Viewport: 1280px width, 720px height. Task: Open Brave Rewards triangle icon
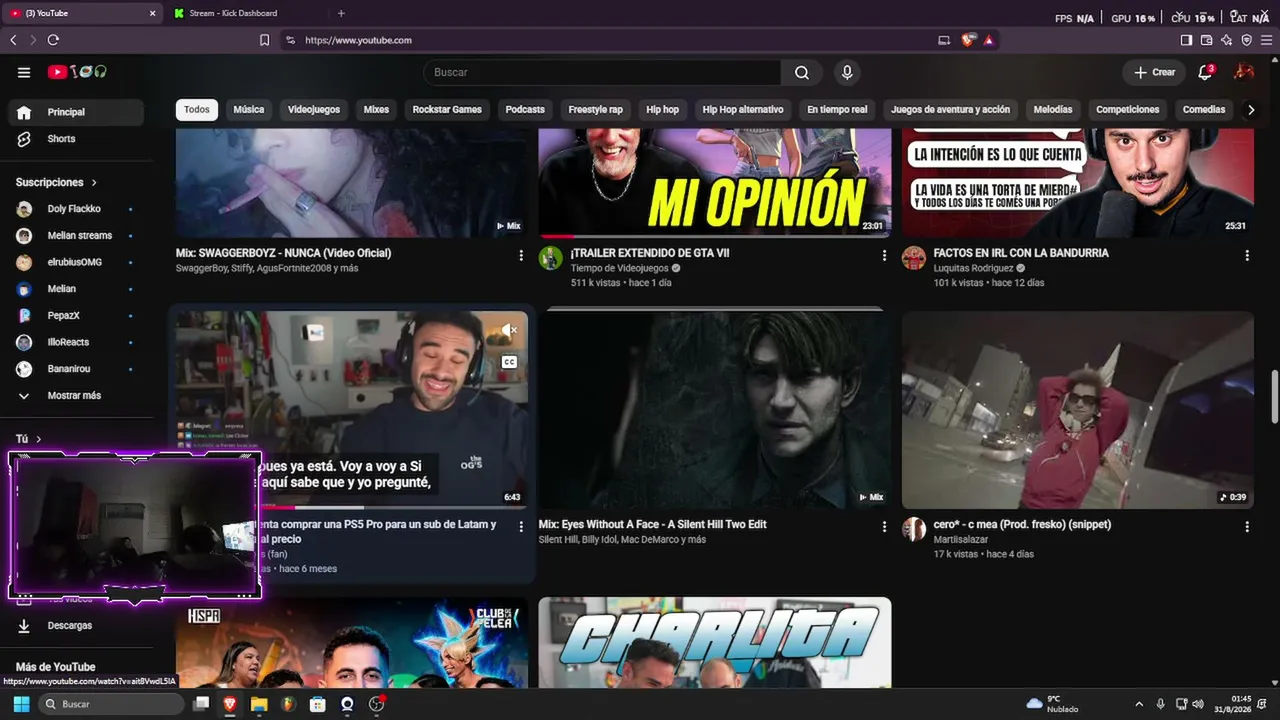[x=988, y=40]
